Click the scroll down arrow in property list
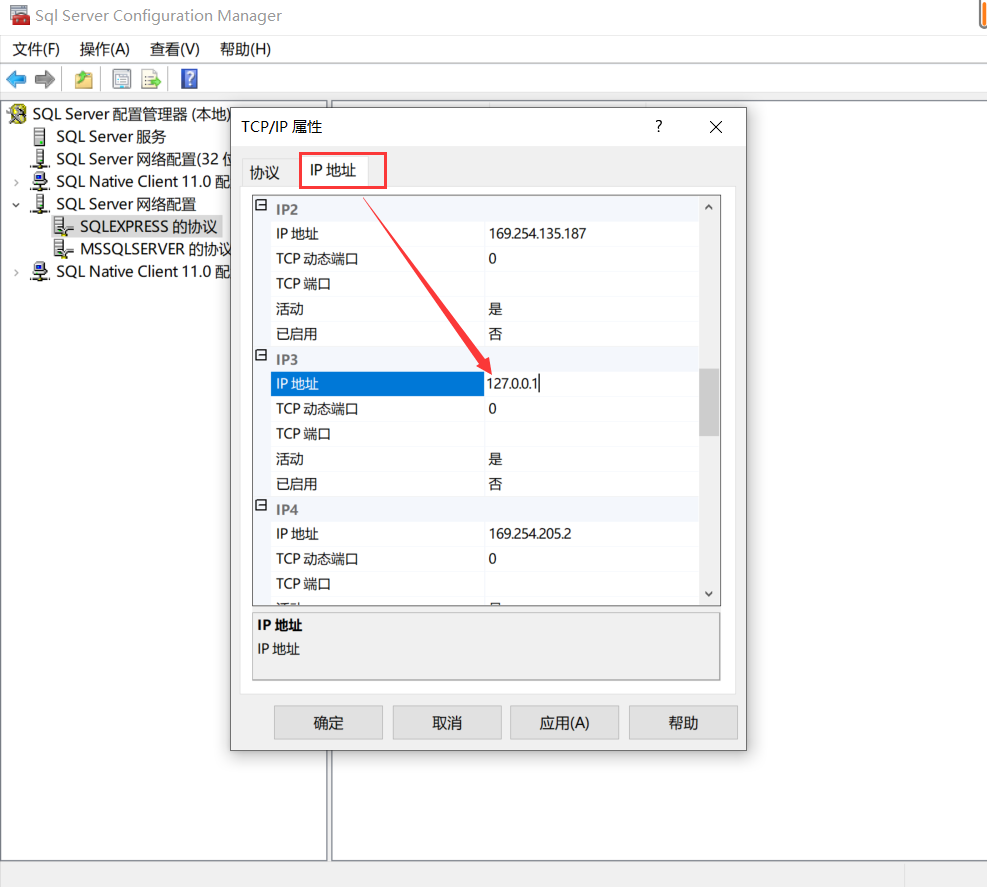This screenshot has height=887, width=987. (709, 594)
